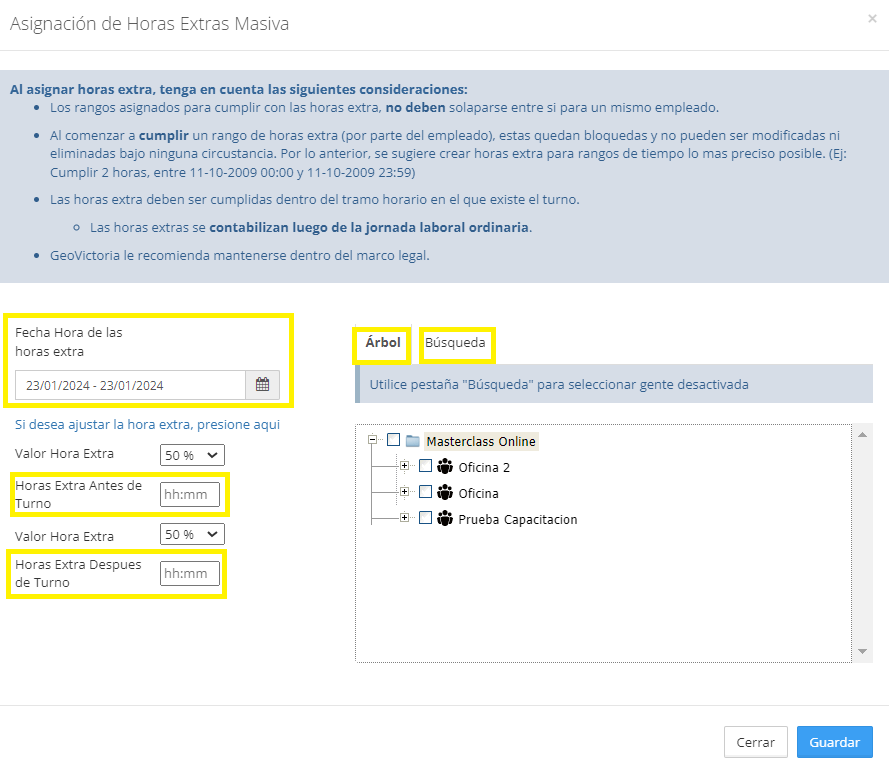
Task: Select the Prueba Capacitacion checkbox
Action: 425,518
